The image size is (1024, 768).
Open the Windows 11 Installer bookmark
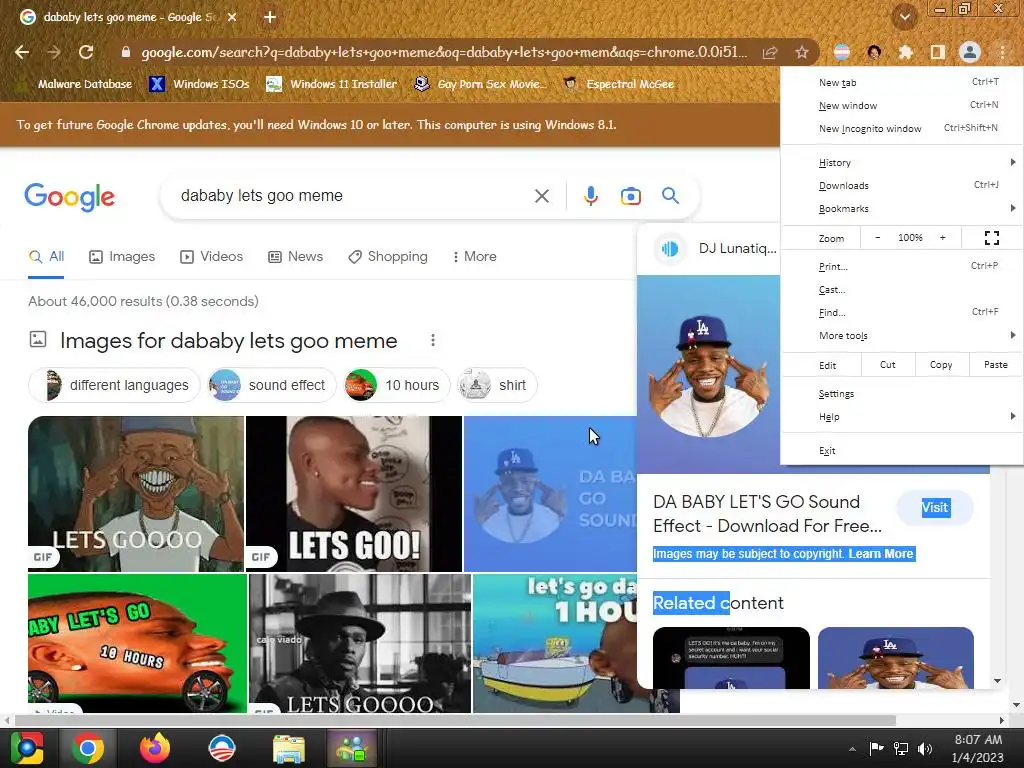[x=332, y=84]
